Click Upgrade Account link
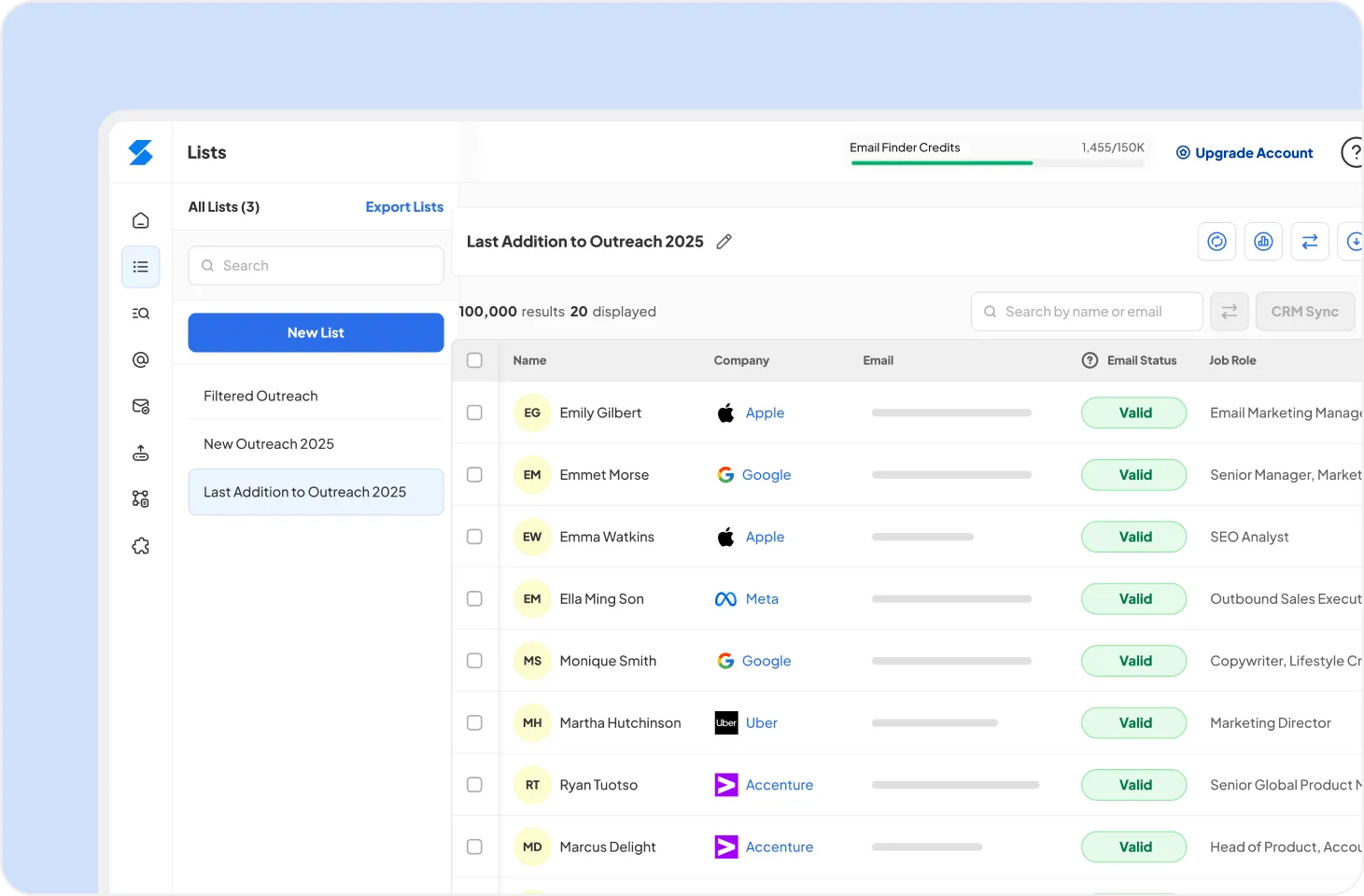This screenshot has height=896, width=1364. 1244,153
